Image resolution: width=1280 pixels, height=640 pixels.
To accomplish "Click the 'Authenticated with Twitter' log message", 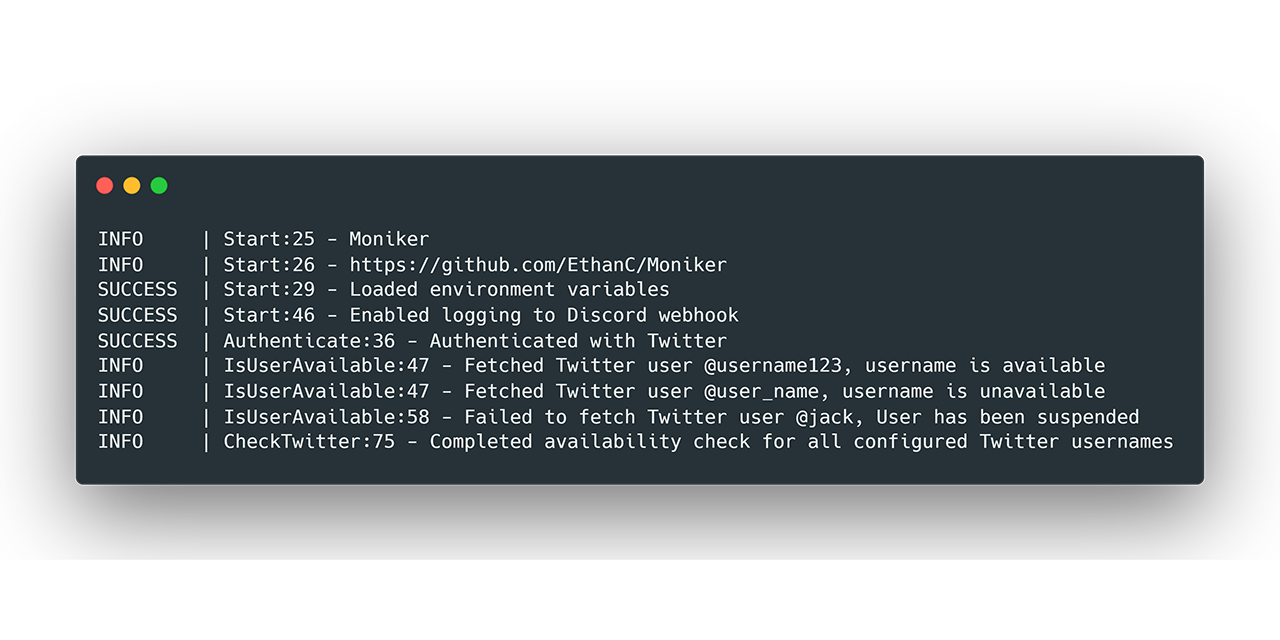I will click(x=578, y=341).
